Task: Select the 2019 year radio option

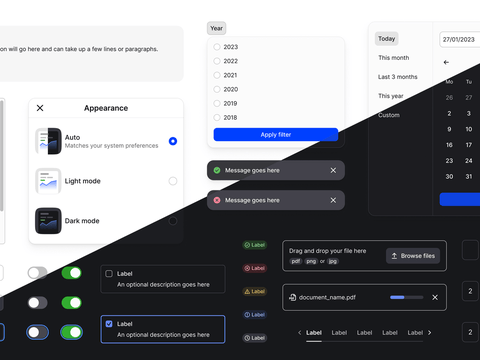Action: click(217, 103)
